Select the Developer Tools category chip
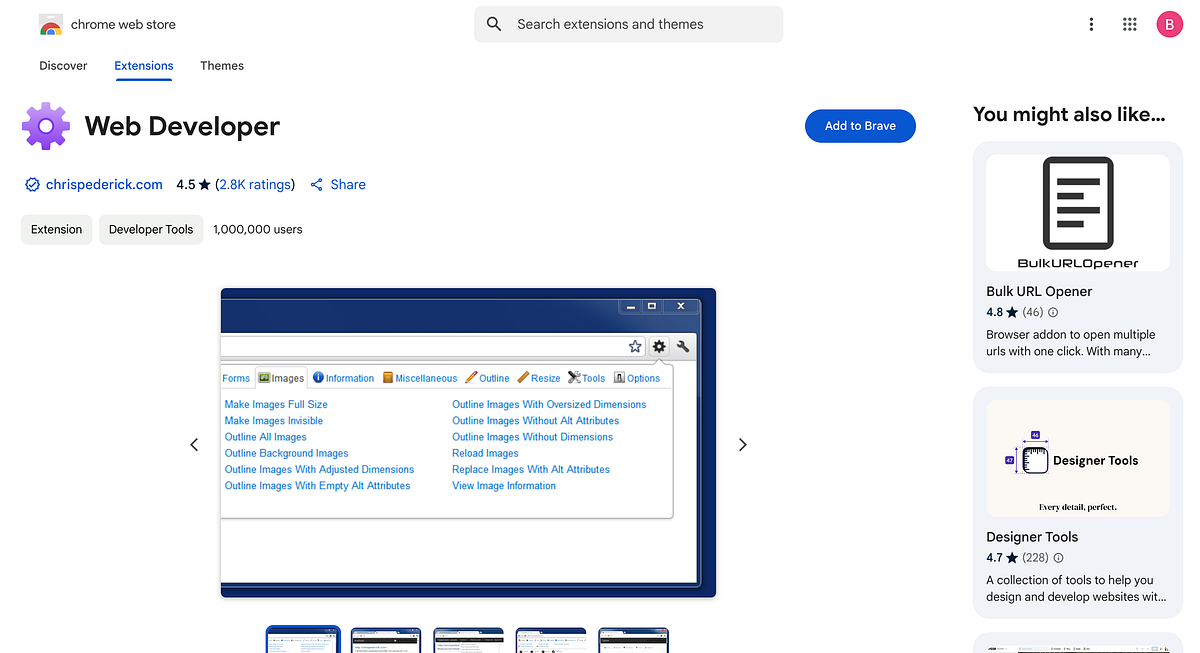This screenshot has height=653, width=1200. (x=150, y=229)
